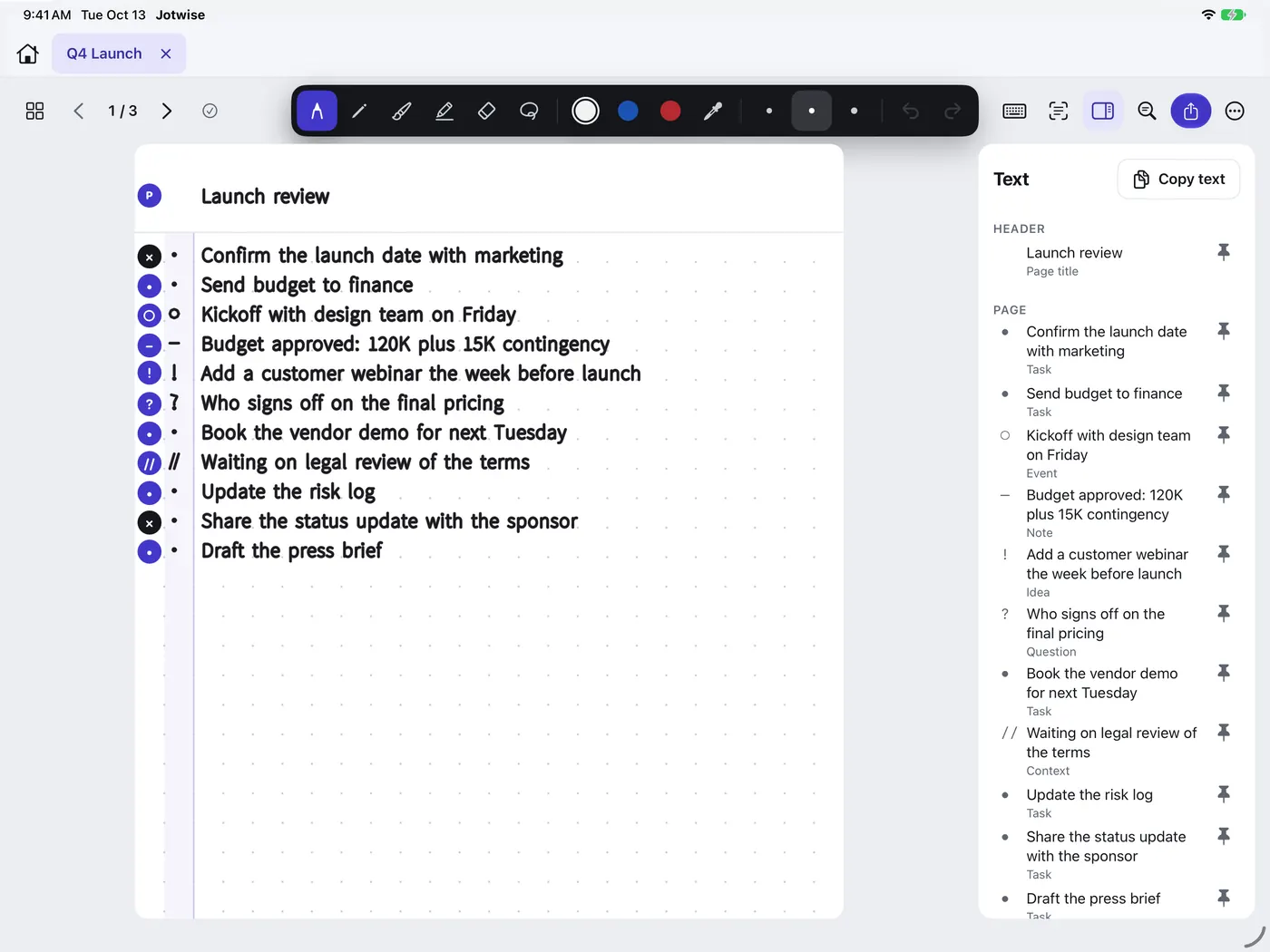1270x952 pixels.
Task: Select the brush tool
Action: (402, 111)
